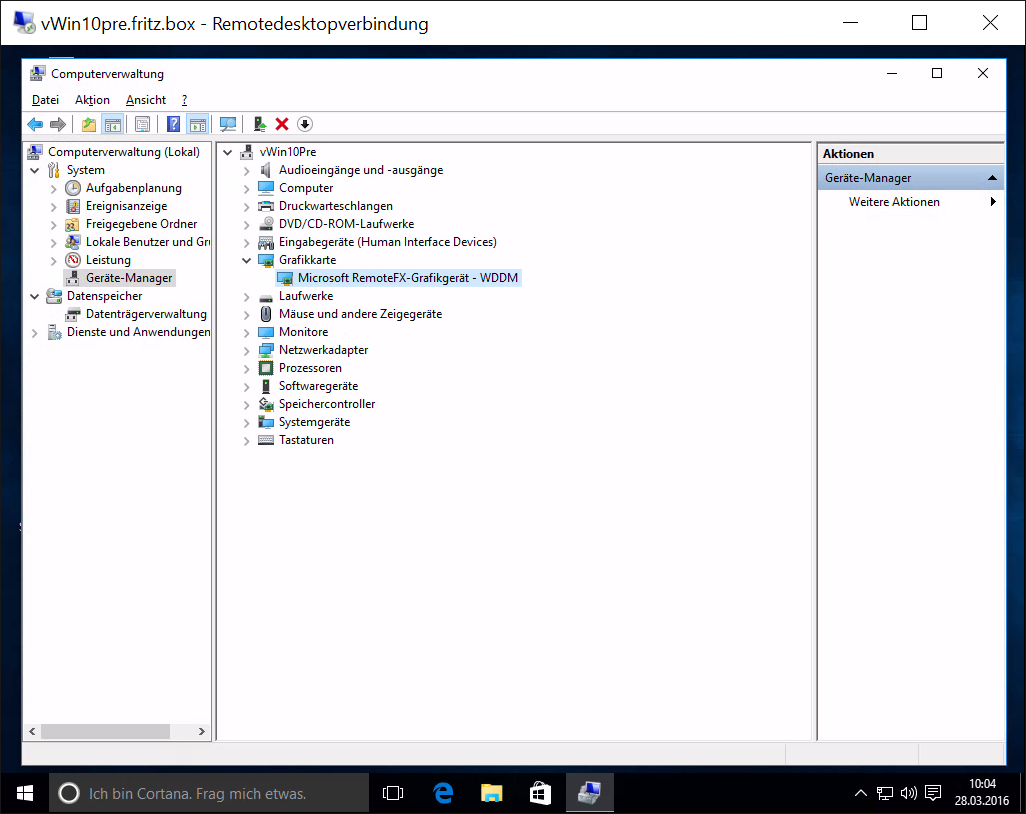Click the volume speaker icon in the tray
The image size is (1026, 814).
pyautogui.click(x=909, y=793)
